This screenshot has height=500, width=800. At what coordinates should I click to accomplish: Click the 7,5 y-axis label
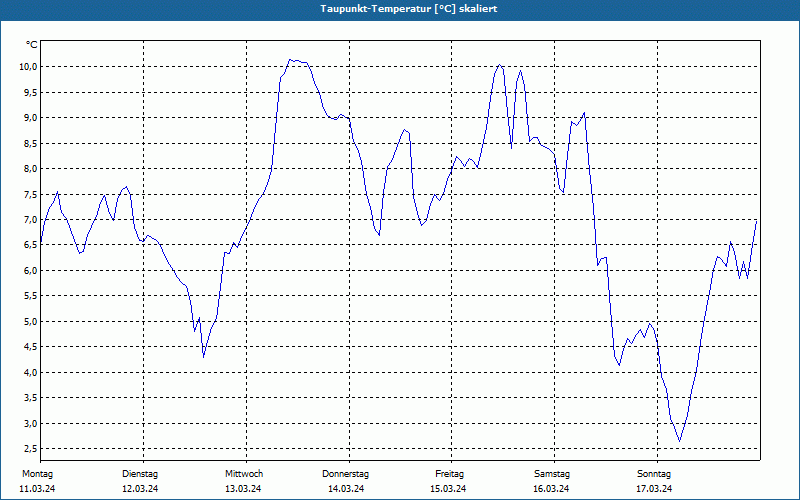pyautogui.click(x=31, y=194)
